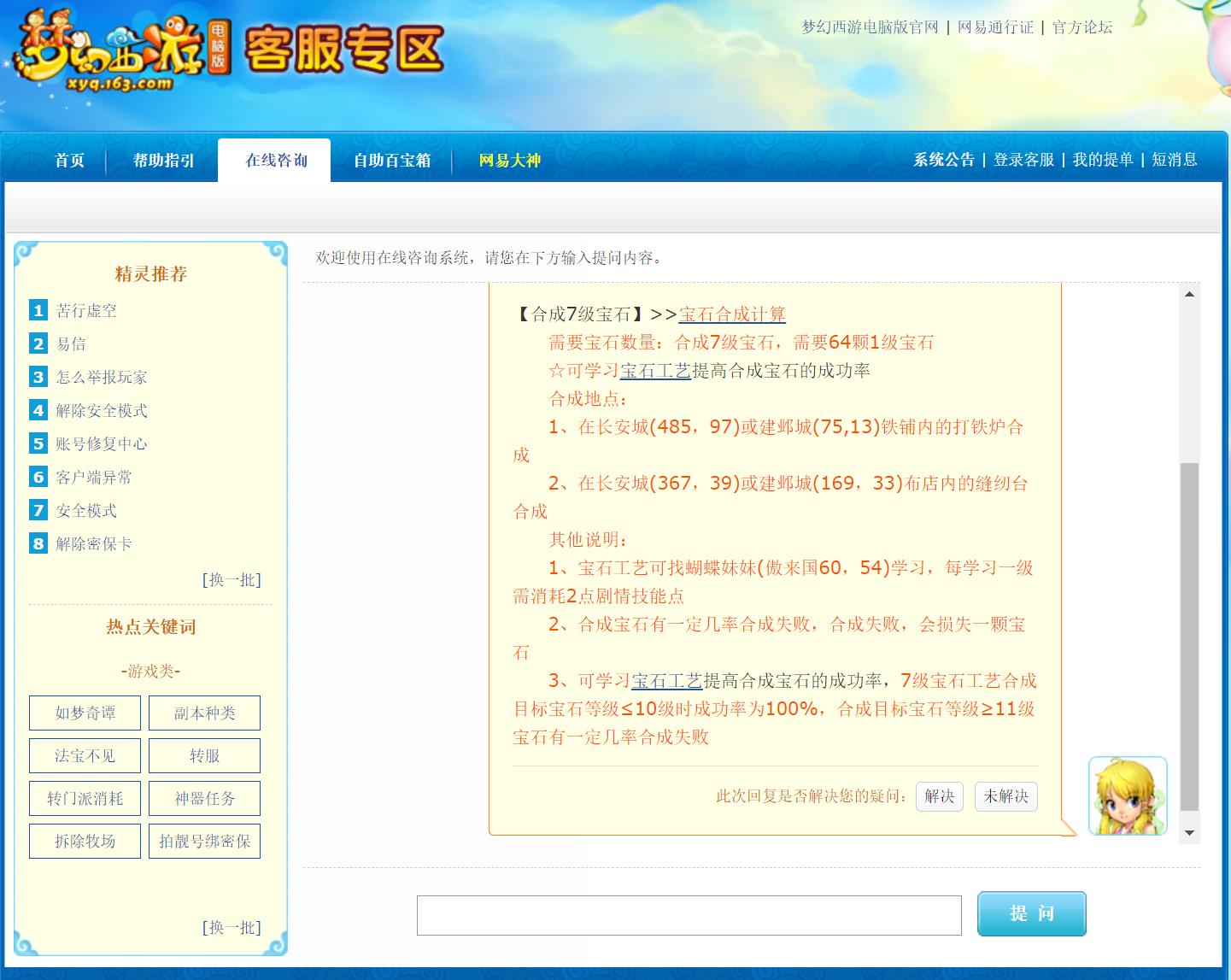
Task: Click the chat scrollbar down arrow
Action: point(1187,830)
